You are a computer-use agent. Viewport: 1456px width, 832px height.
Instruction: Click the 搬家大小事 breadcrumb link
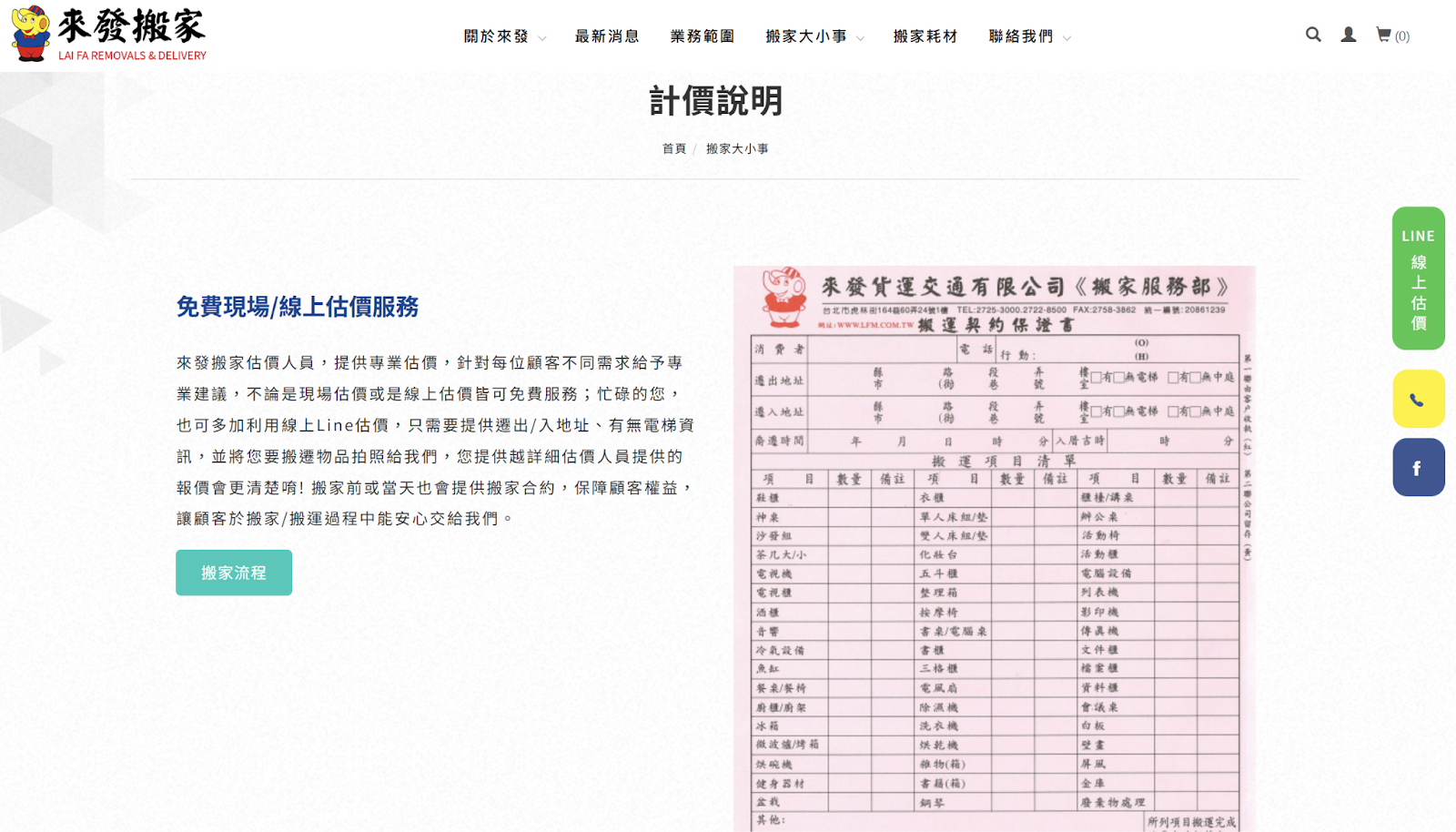(737, 148)
